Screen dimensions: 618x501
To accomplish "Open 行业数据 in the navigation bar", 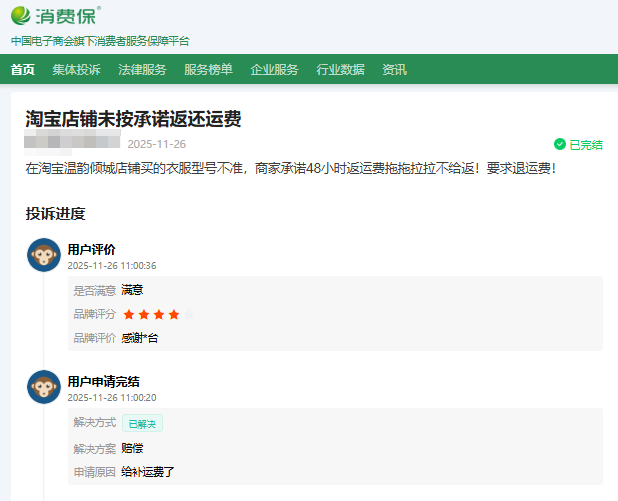I will 340,69.
